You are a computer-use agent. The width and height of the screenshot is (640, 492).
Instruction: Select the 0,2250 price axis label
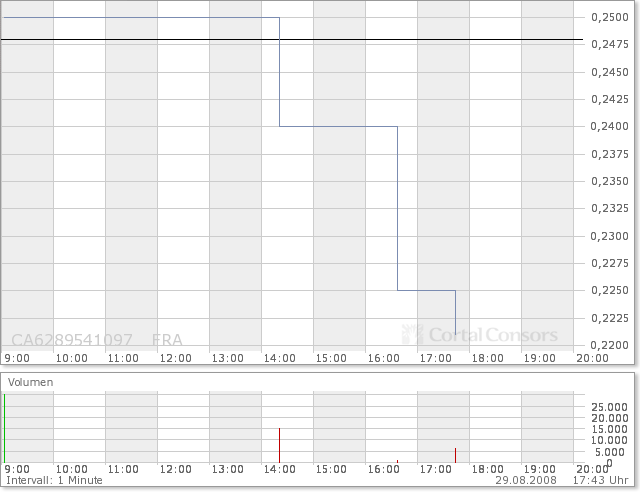point(610,290)
